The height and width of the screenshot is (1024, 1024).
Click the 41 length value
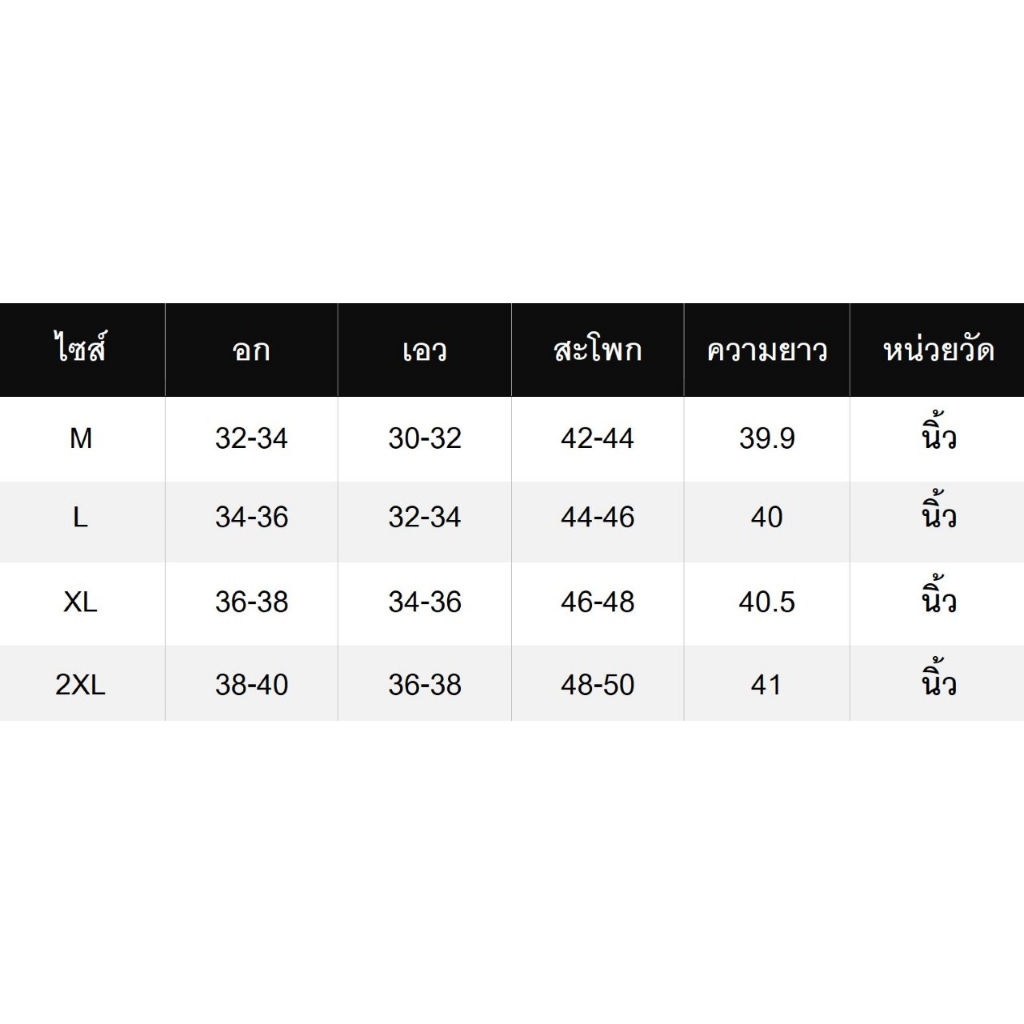(767, 685)
